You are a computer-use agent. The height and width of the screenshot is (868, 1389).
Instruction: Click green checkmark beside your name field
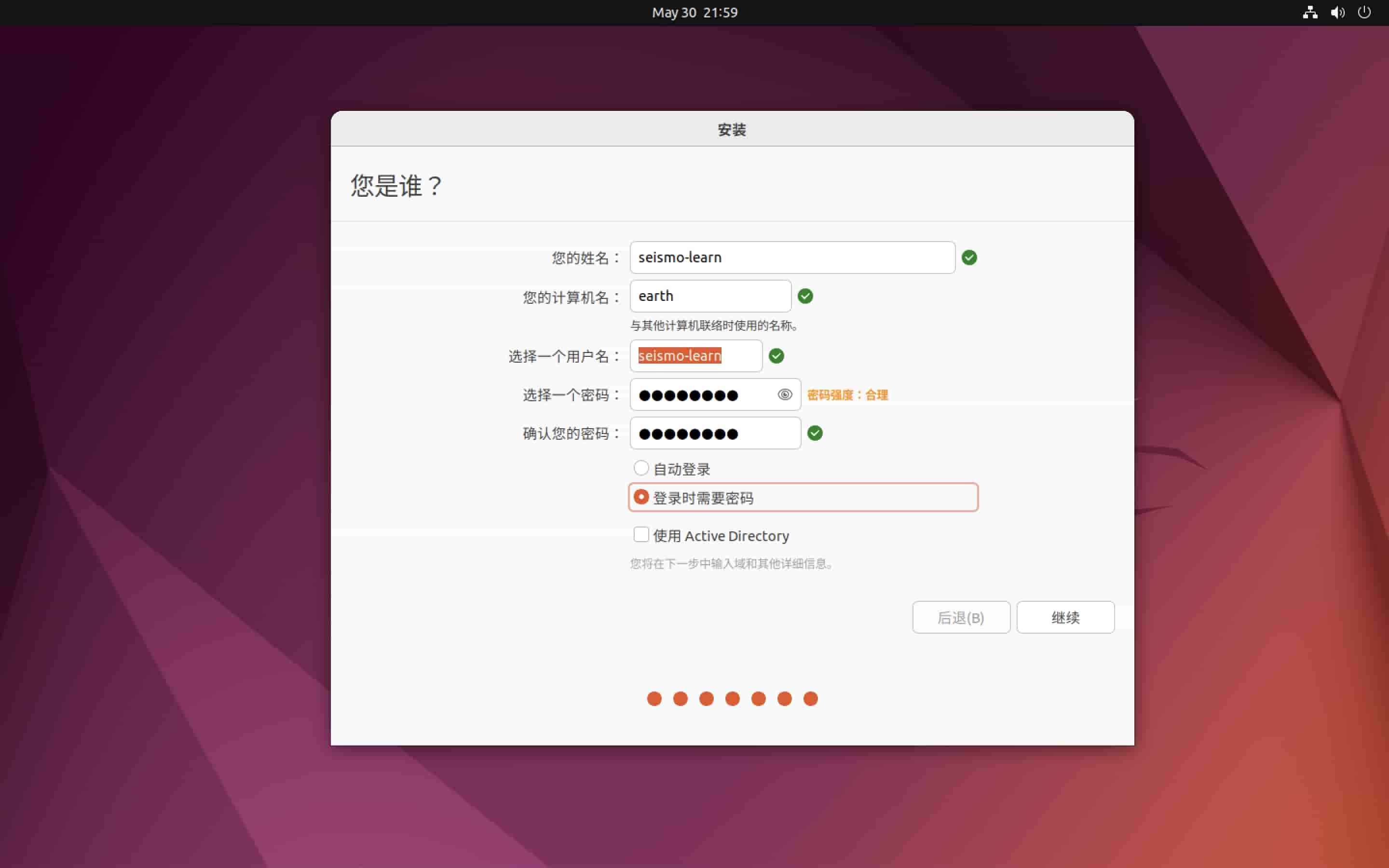point(969,257)
